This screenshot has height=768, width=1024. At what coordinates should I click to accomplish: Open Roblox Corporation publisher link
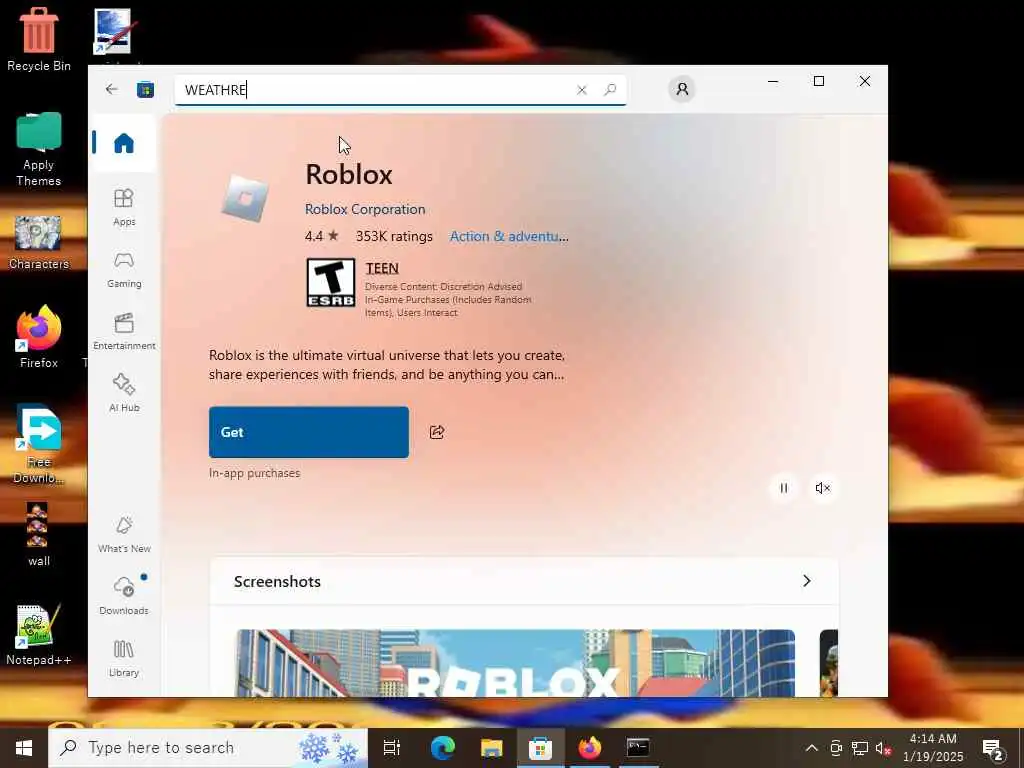364,209
